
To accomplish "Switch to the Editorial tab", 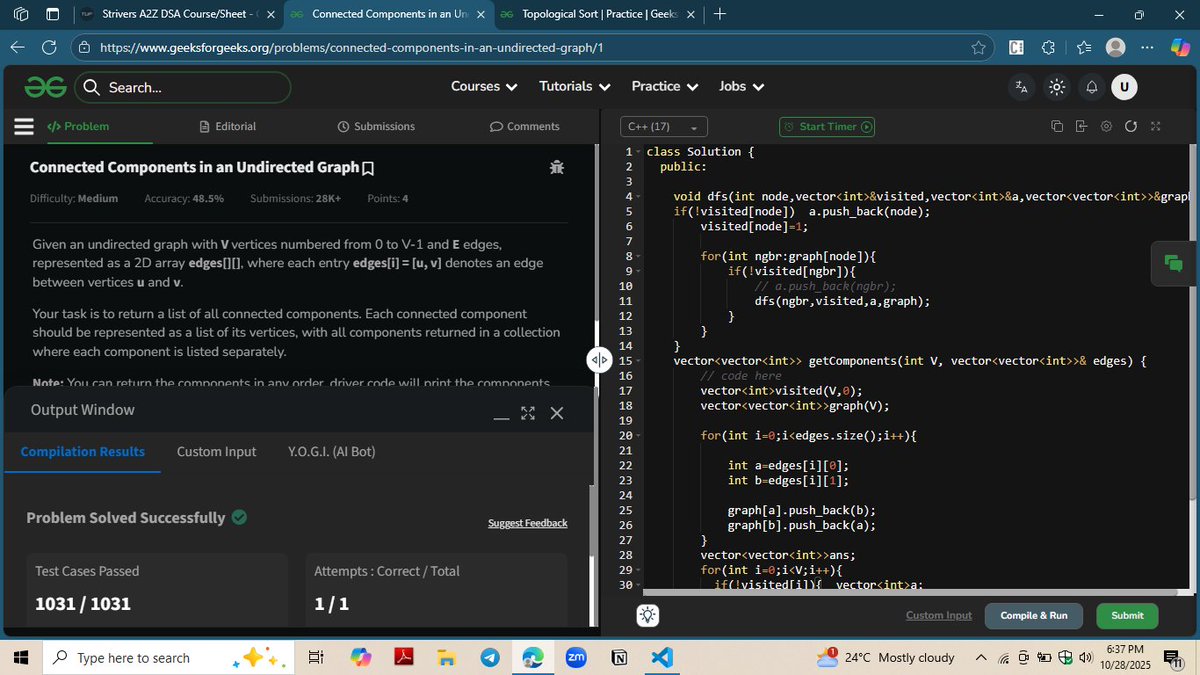I will click(228, 126).
